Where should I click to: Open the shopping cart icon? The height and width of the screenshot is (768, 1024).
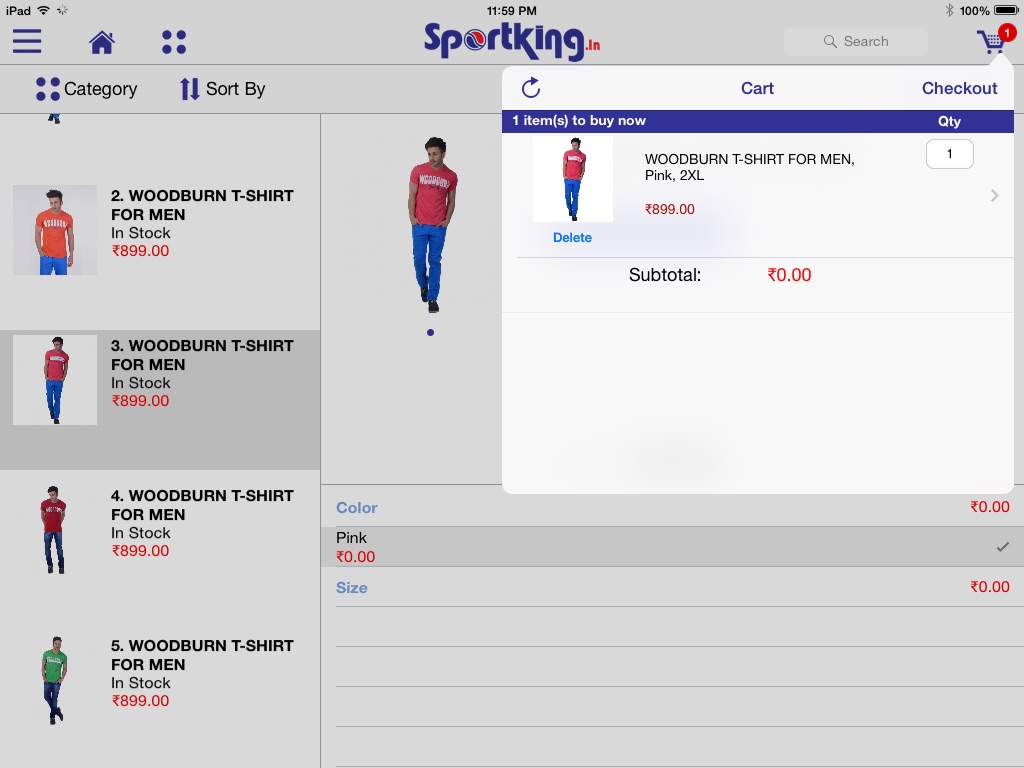(991, 42)
